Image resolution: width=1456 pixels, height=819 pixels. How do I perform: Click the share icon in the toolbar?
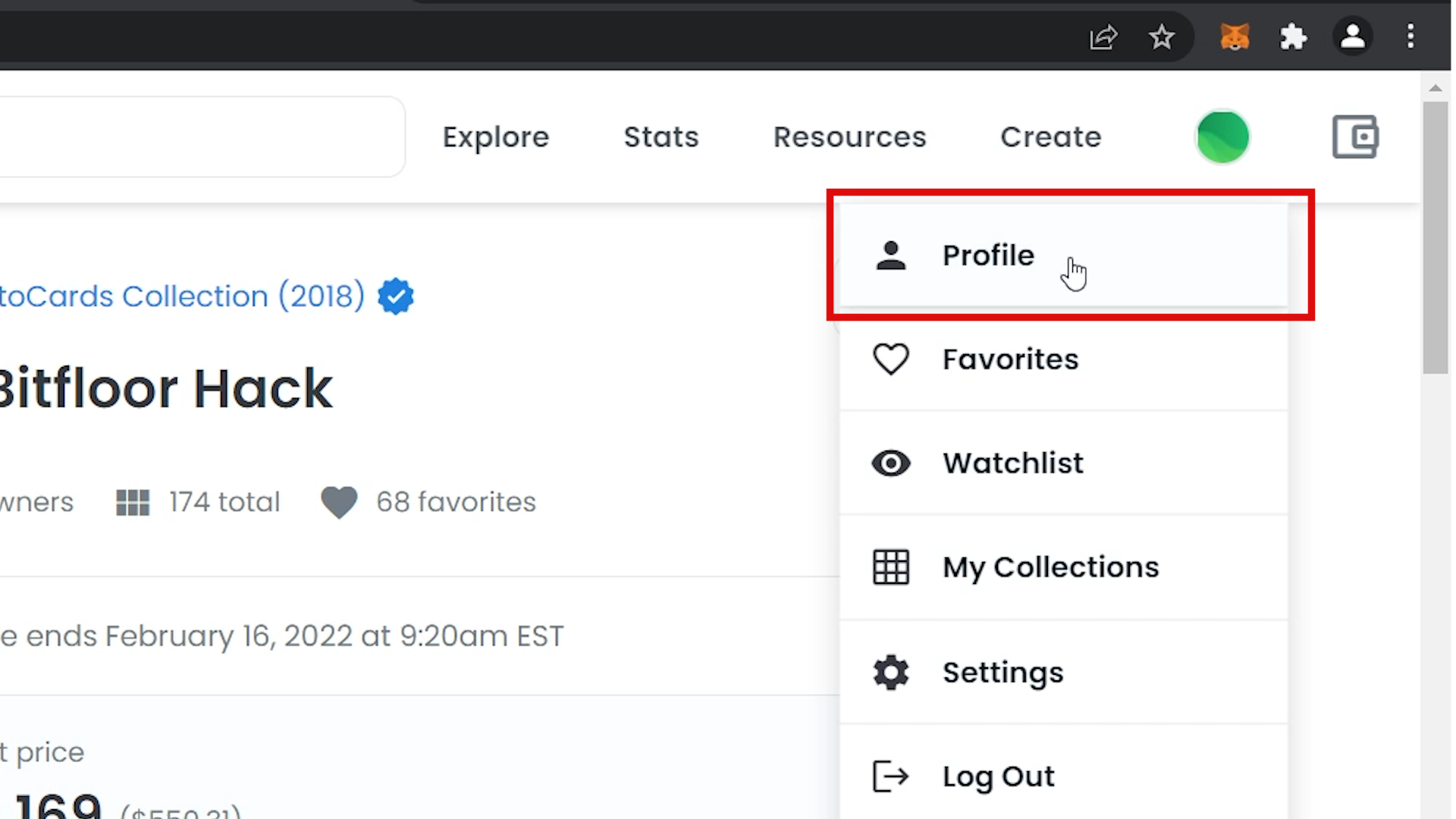pos(1103,36)
